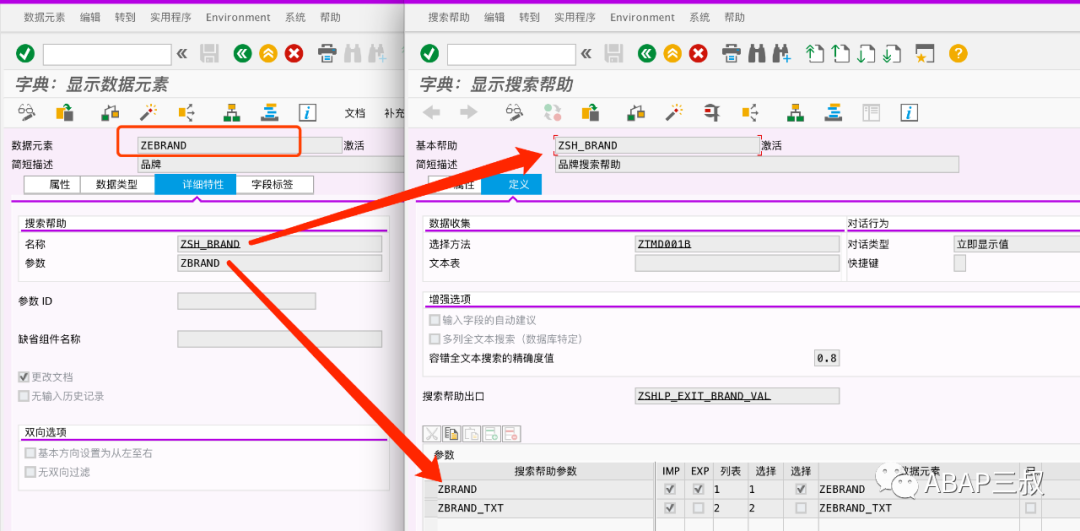
Task: Click Activate wand icon in data element window
Action: tap(148, 112)
